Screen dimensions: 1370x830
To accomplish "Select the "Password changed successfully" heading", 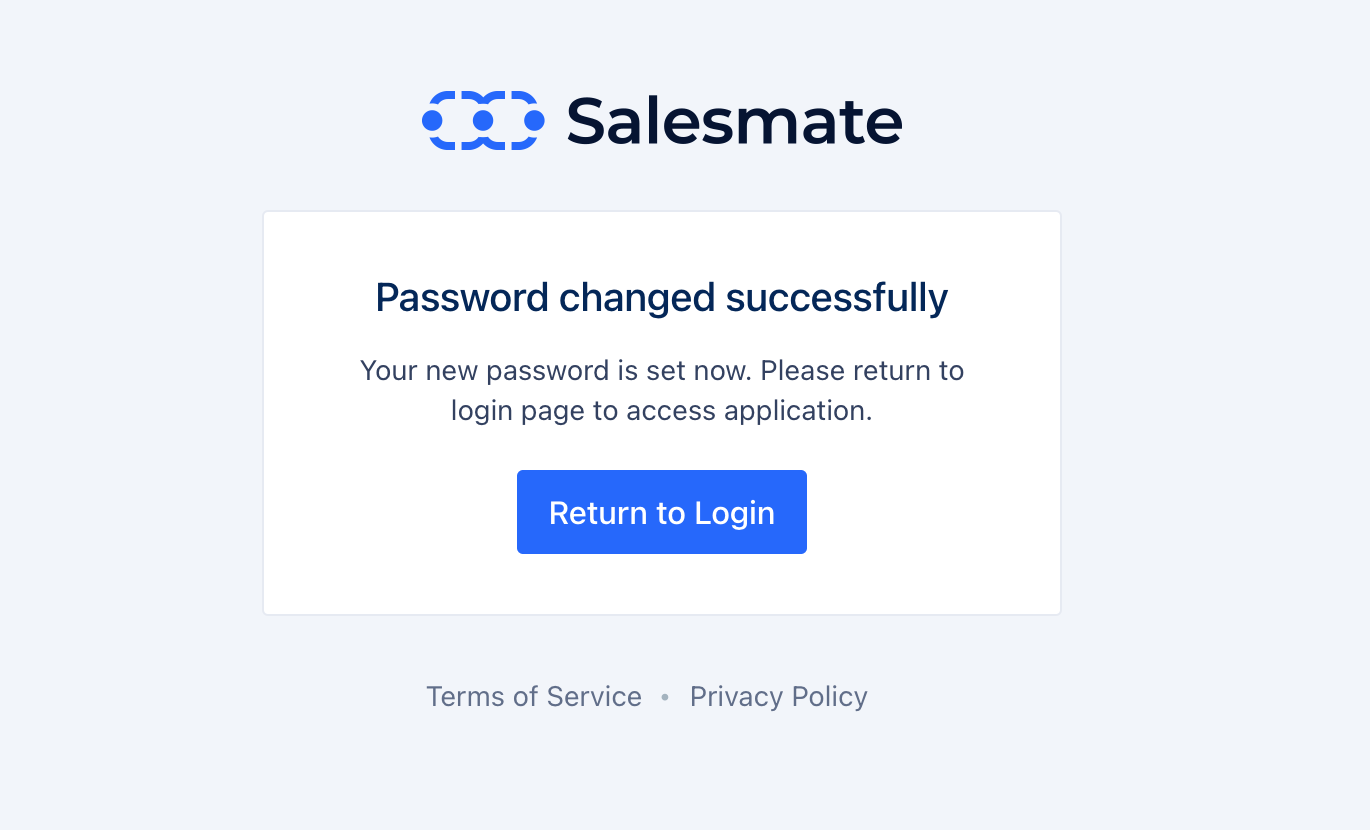I will pyautogui.click(x=662, y=298).
